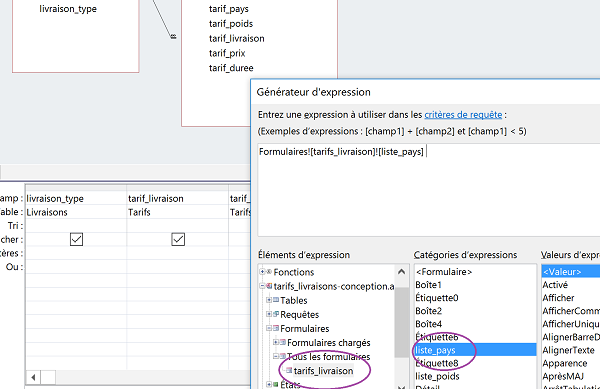Click the database file icon for tarifs_livraisons-conception
Image resolution: width=600 pixels, height=389 pixels.
tap(269, 286)
